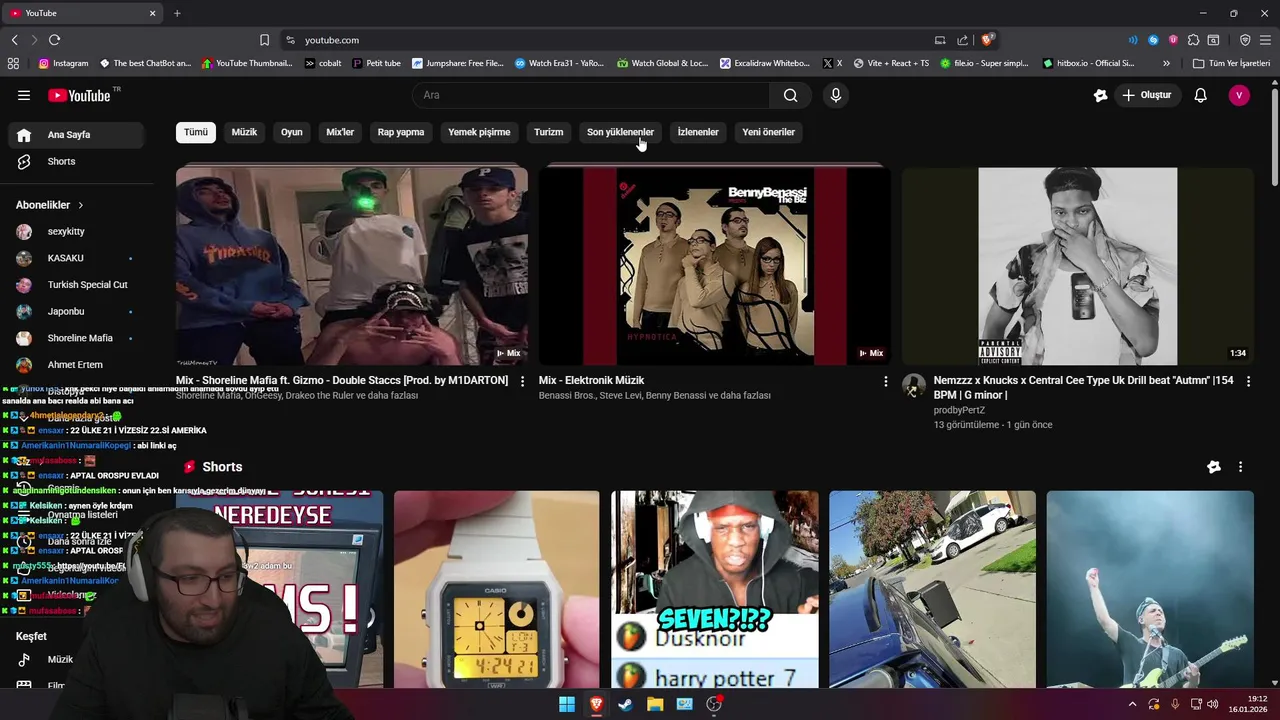
Task: Bookmark this page with the bookmark icon
Action: pos(264,40)
